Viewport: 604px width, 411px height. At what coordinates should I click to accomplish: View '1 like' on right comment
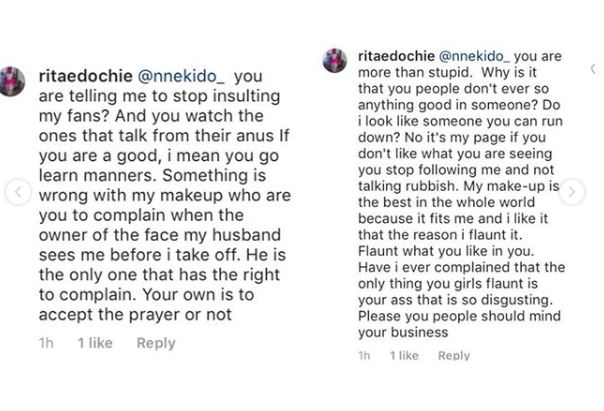(403, 356)
